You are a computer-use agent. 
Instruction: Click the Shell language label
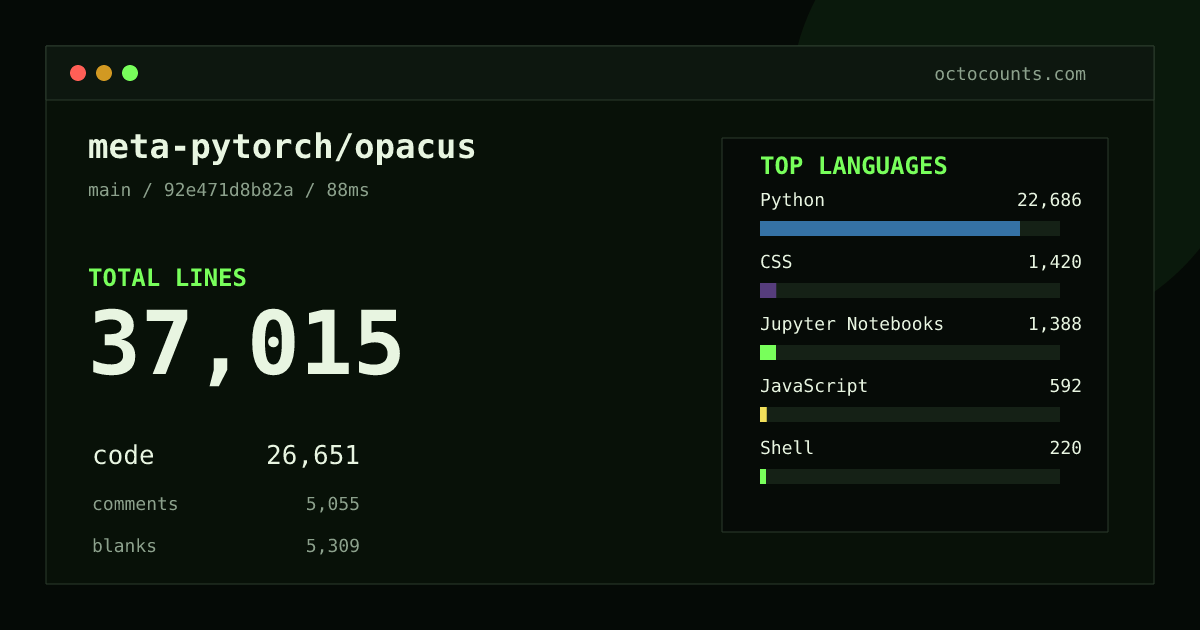(787, 448)
